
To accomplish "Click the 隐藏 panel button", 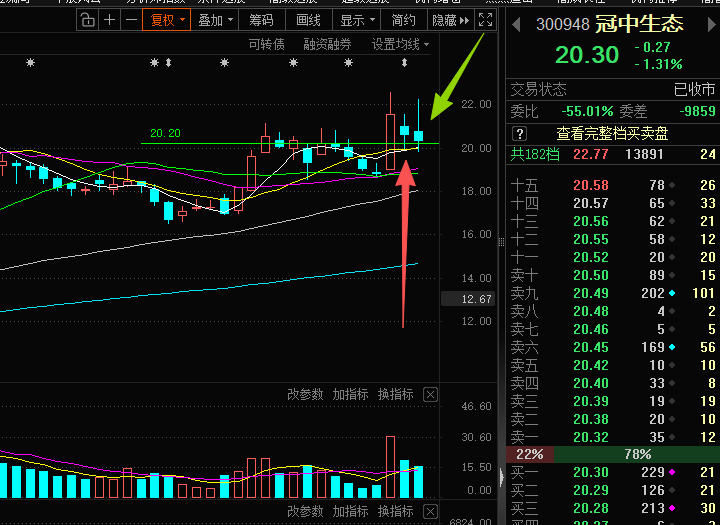I will (x=450, y=20).
